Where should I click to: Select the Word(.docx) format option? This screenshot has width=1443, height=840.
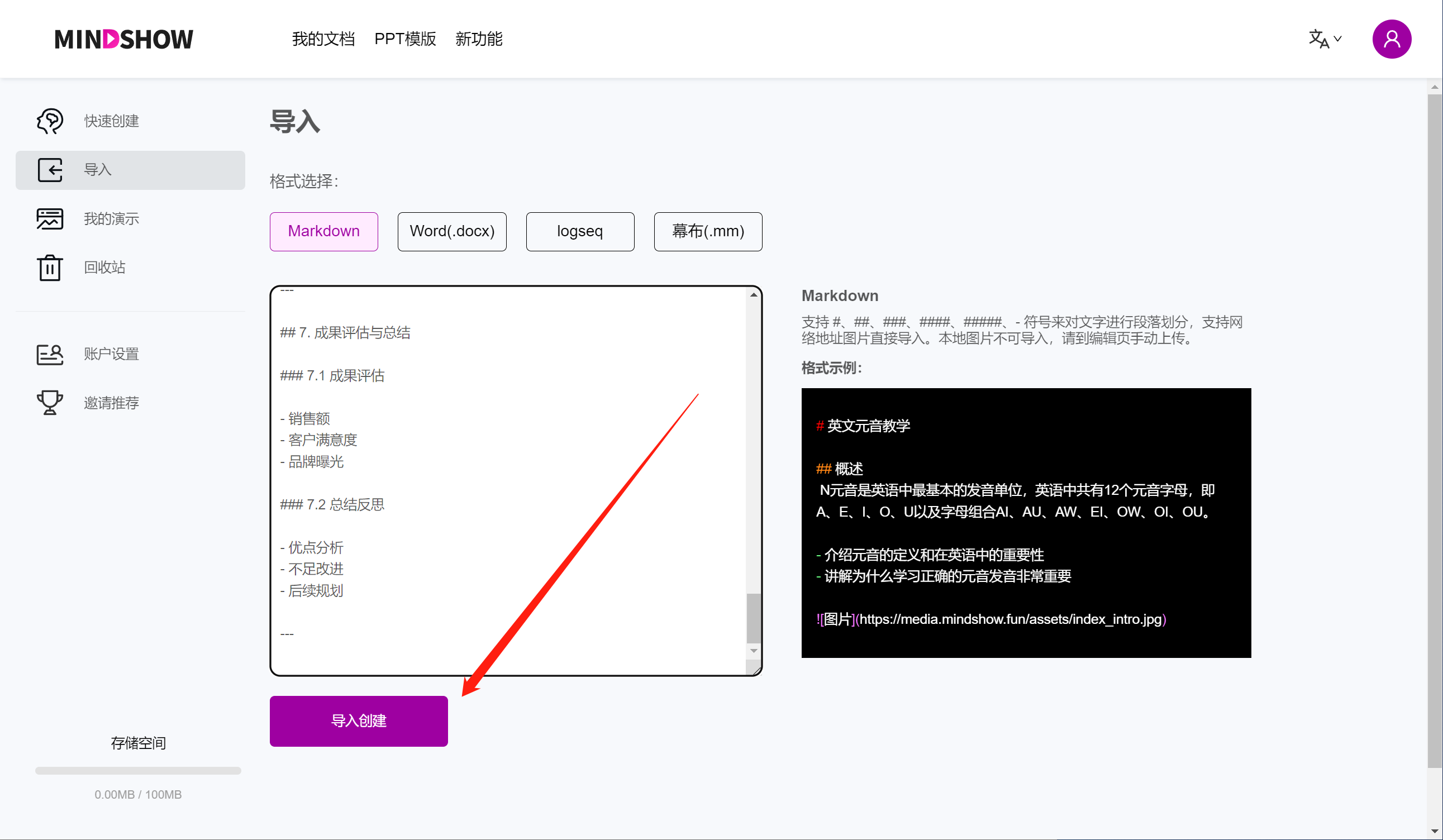(452, 231)
